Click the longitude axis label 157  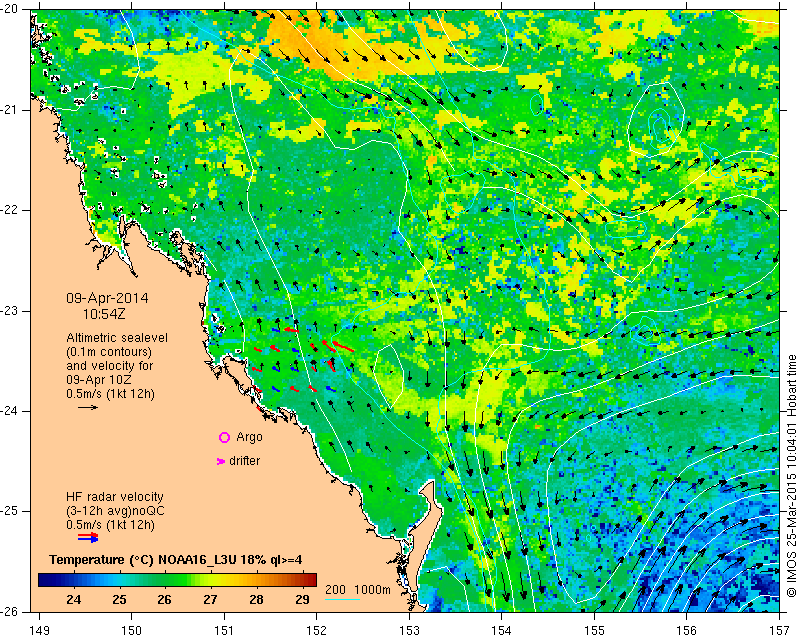click(780, 631)
